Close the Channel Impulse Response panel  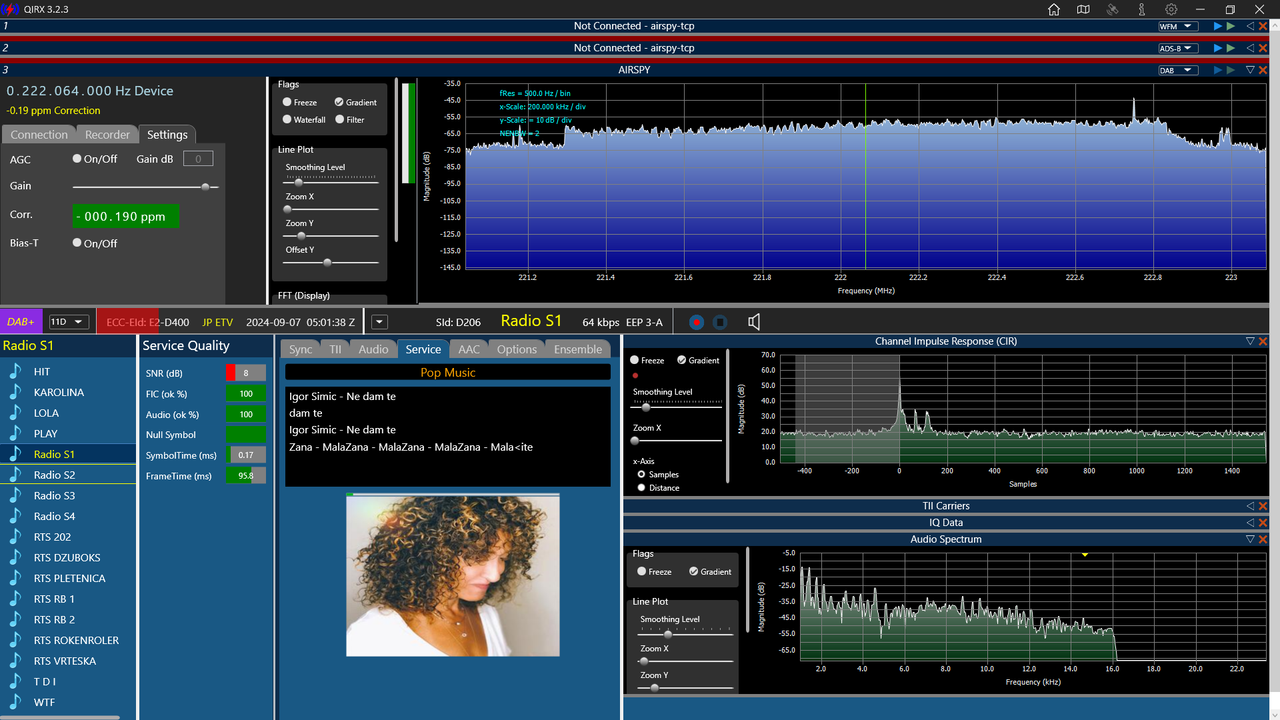pyautogui.click(x=1263, y=341)
